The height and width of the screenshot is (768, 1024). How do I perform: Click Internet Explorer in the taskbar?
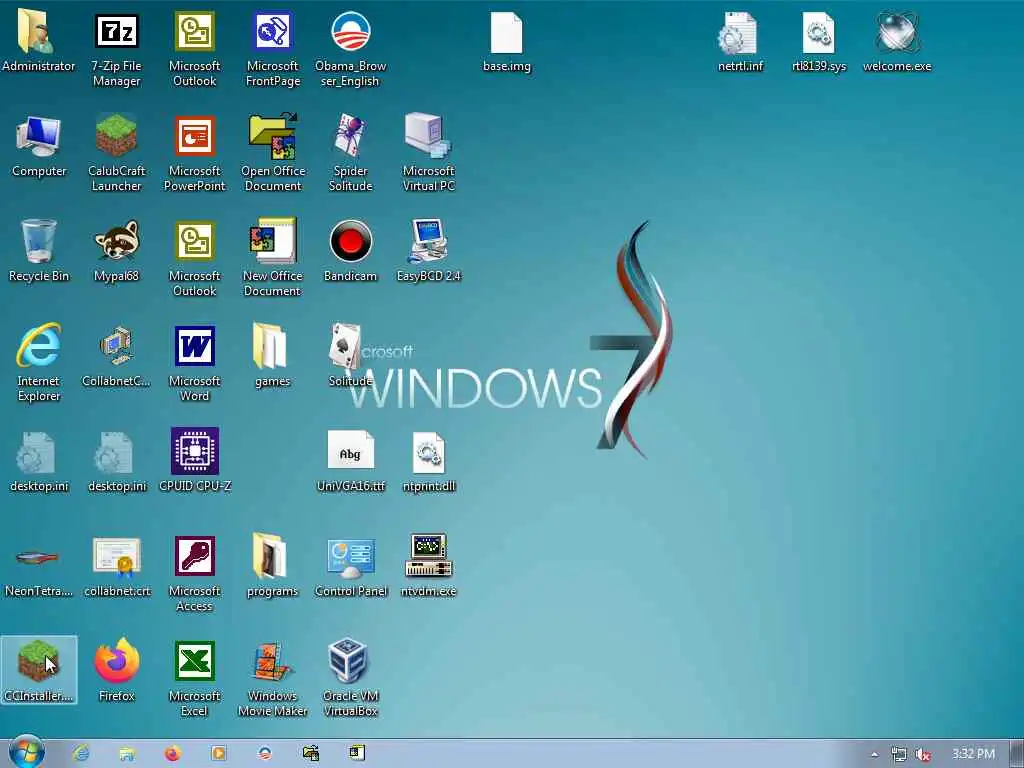[x=81, y=754]
